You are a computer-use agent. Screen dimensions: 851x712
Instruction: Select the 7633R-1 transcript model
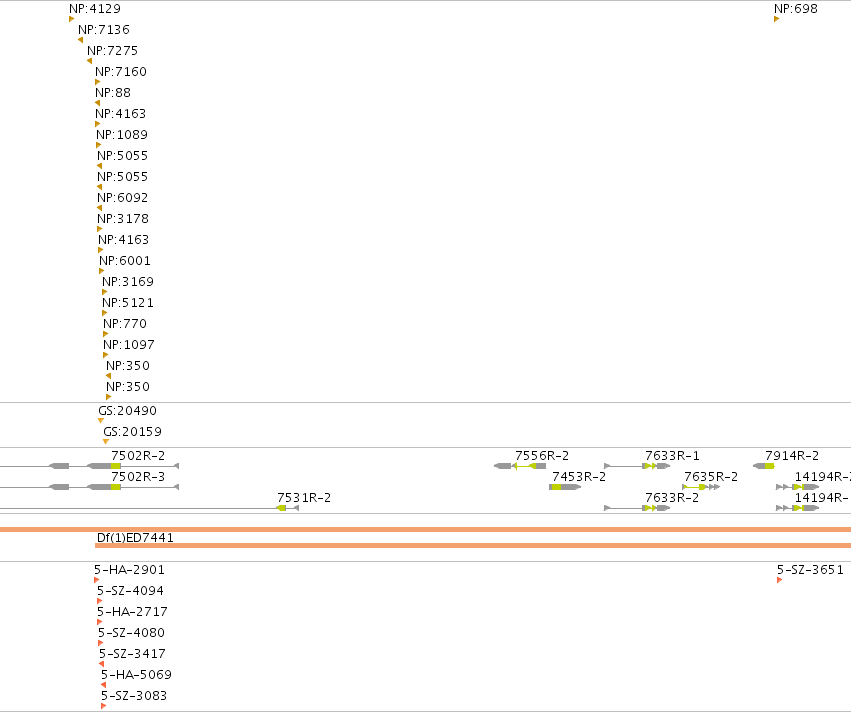637,466
